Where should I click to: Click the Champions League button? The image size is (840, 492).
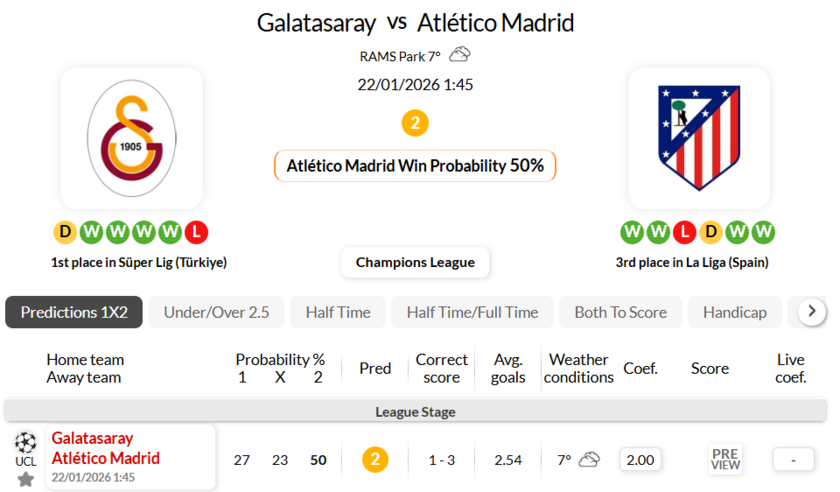click(415, 262)
